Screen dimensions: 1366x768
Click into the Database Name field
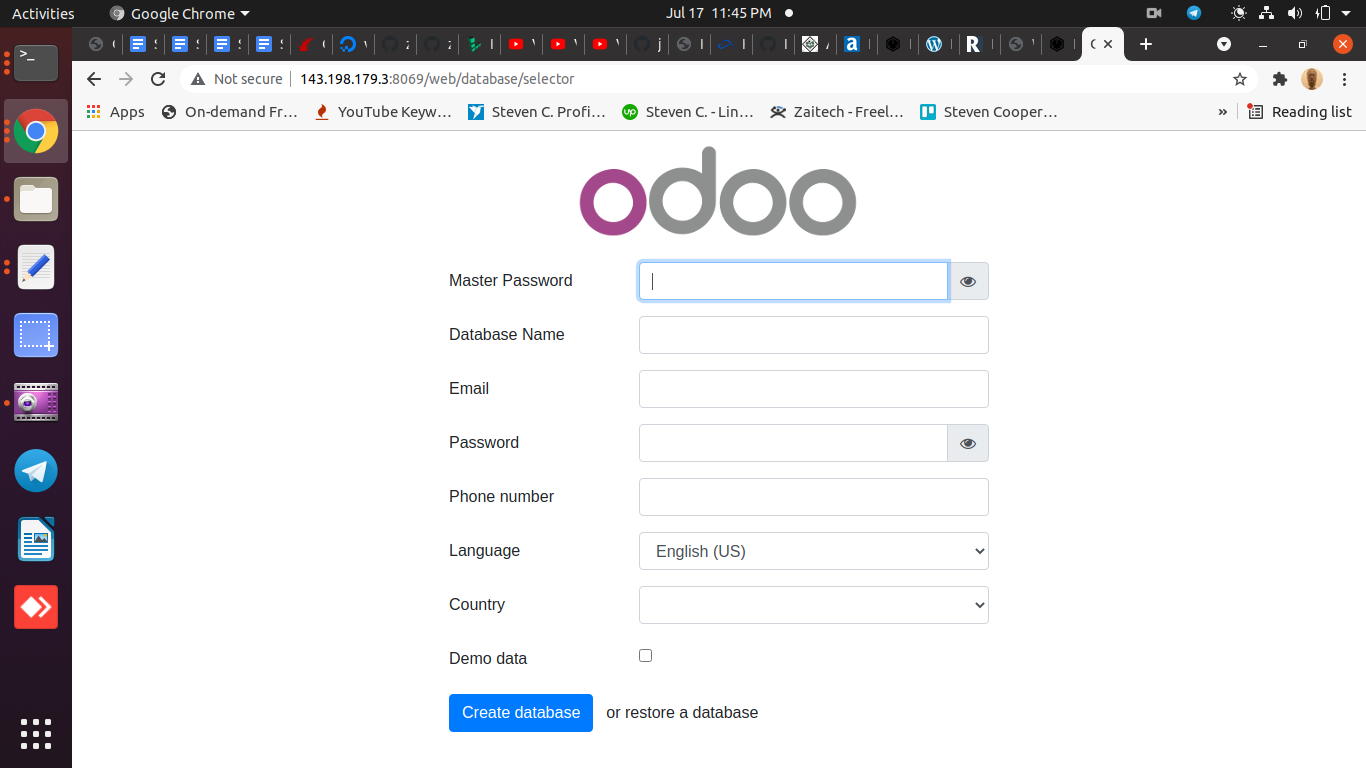814,335
